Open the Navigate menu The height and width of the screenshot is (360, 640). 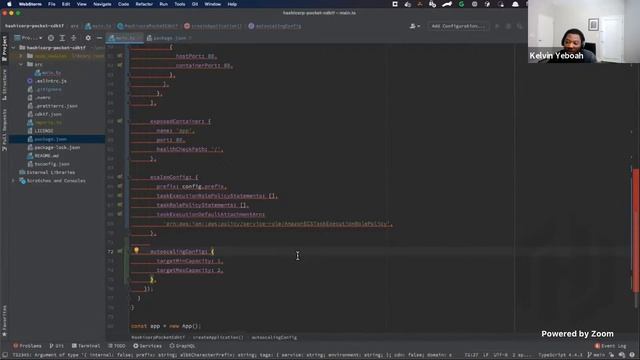coord(102,4)
